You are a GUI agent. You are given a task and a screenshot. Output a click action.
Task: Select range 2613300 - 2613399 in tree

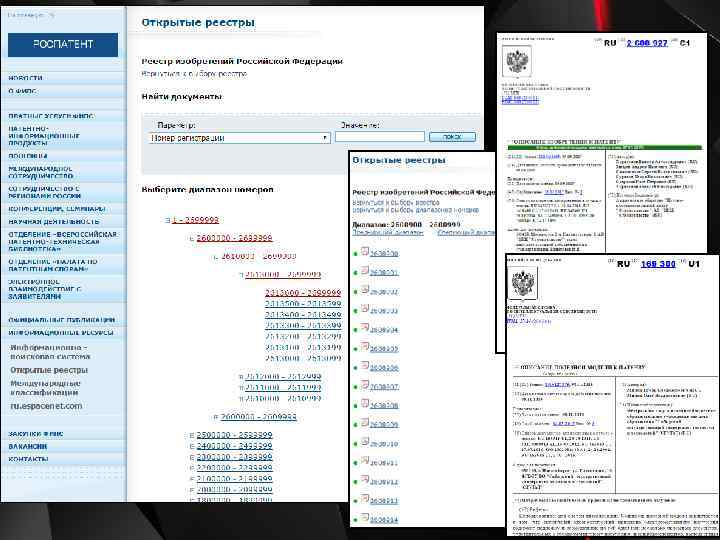(x=303, y=326)
